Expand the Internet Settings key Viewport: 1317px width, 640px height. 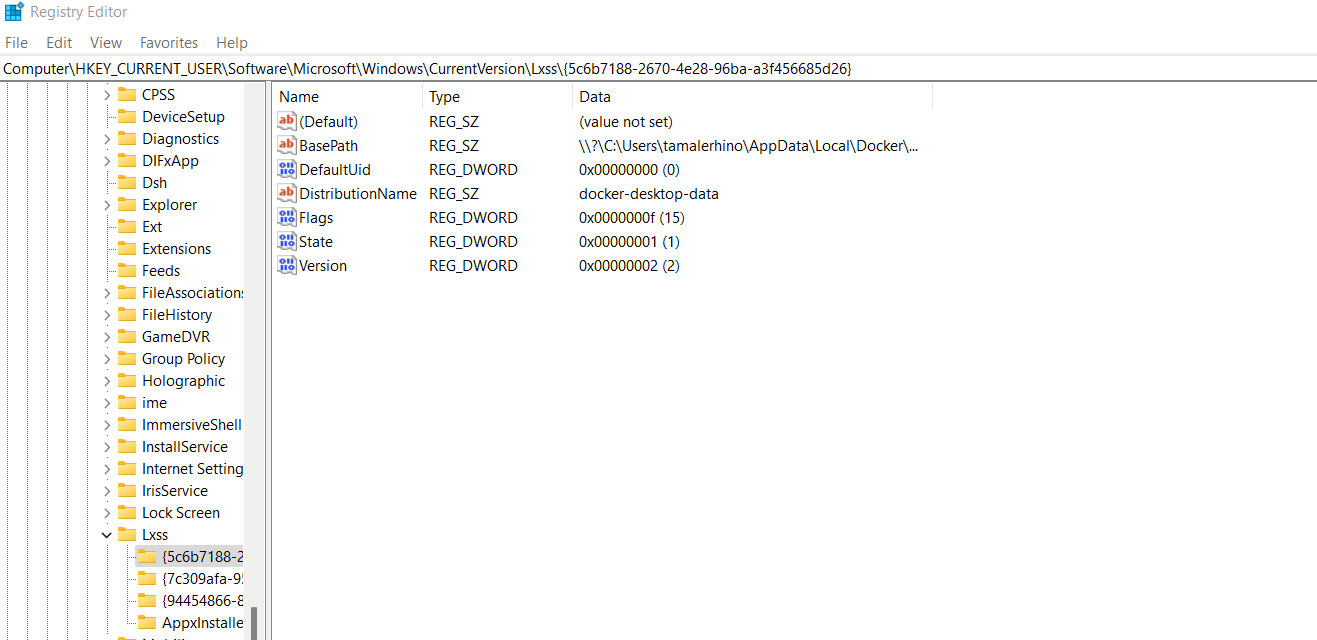coord(106,468)
